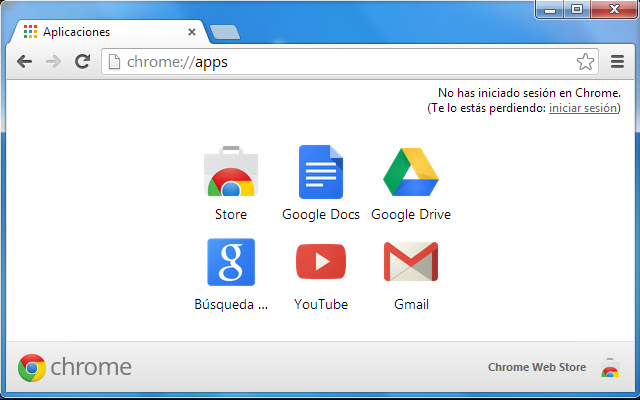640x400 pixels.
Task: Click the 'Google Drive' label
Action: (411, 215)
